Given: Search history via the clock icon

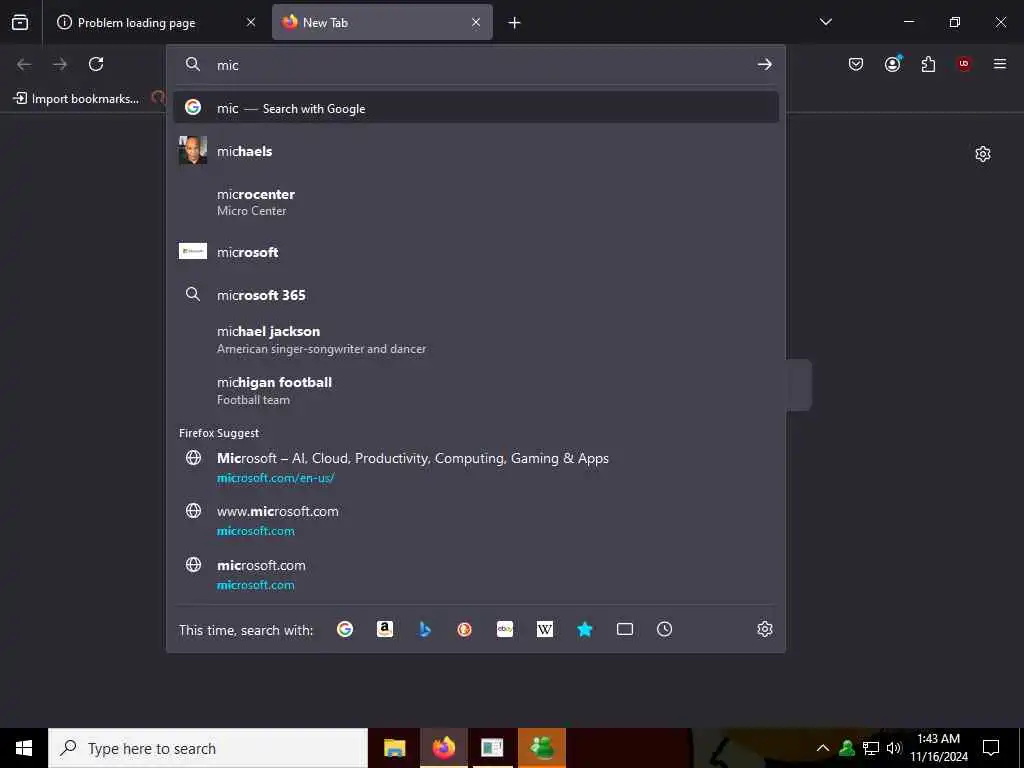Looking at the screenshot, I should coord(664,629).
